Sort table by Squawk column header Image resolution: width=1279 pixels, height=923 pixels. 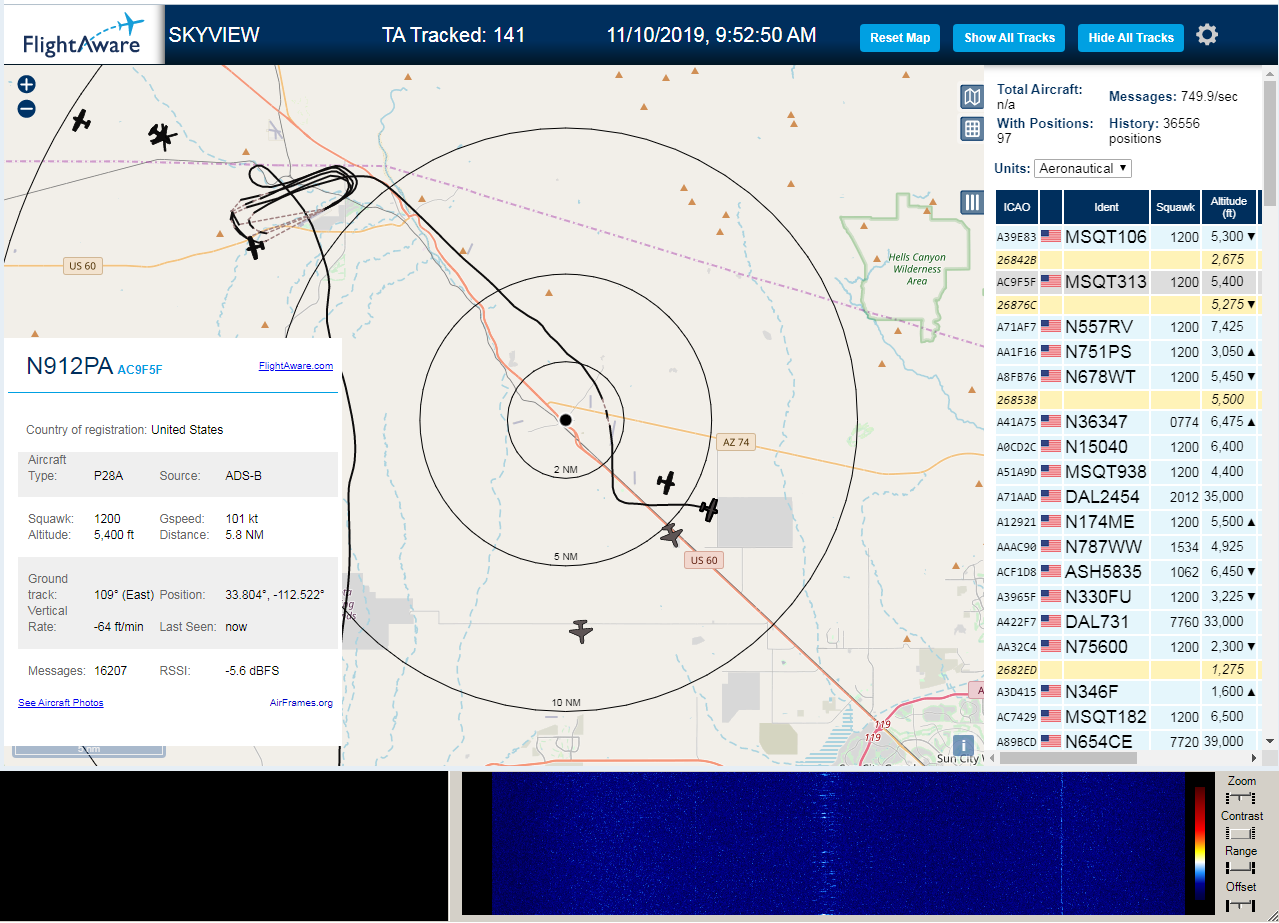[x=1175, y=207]
